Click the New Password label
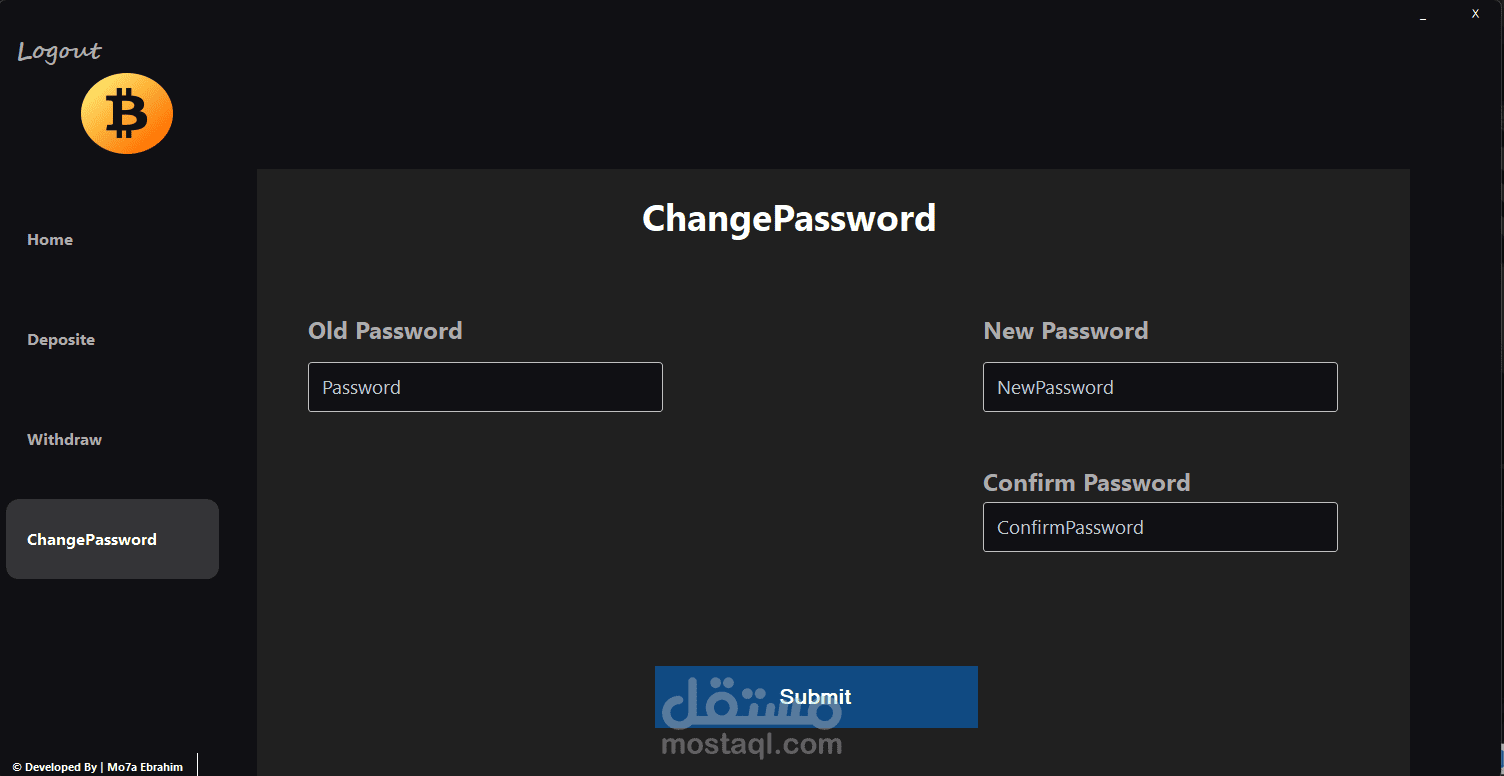The width and height of the screenshot is (1504, 776). (x=1066, y=331)
